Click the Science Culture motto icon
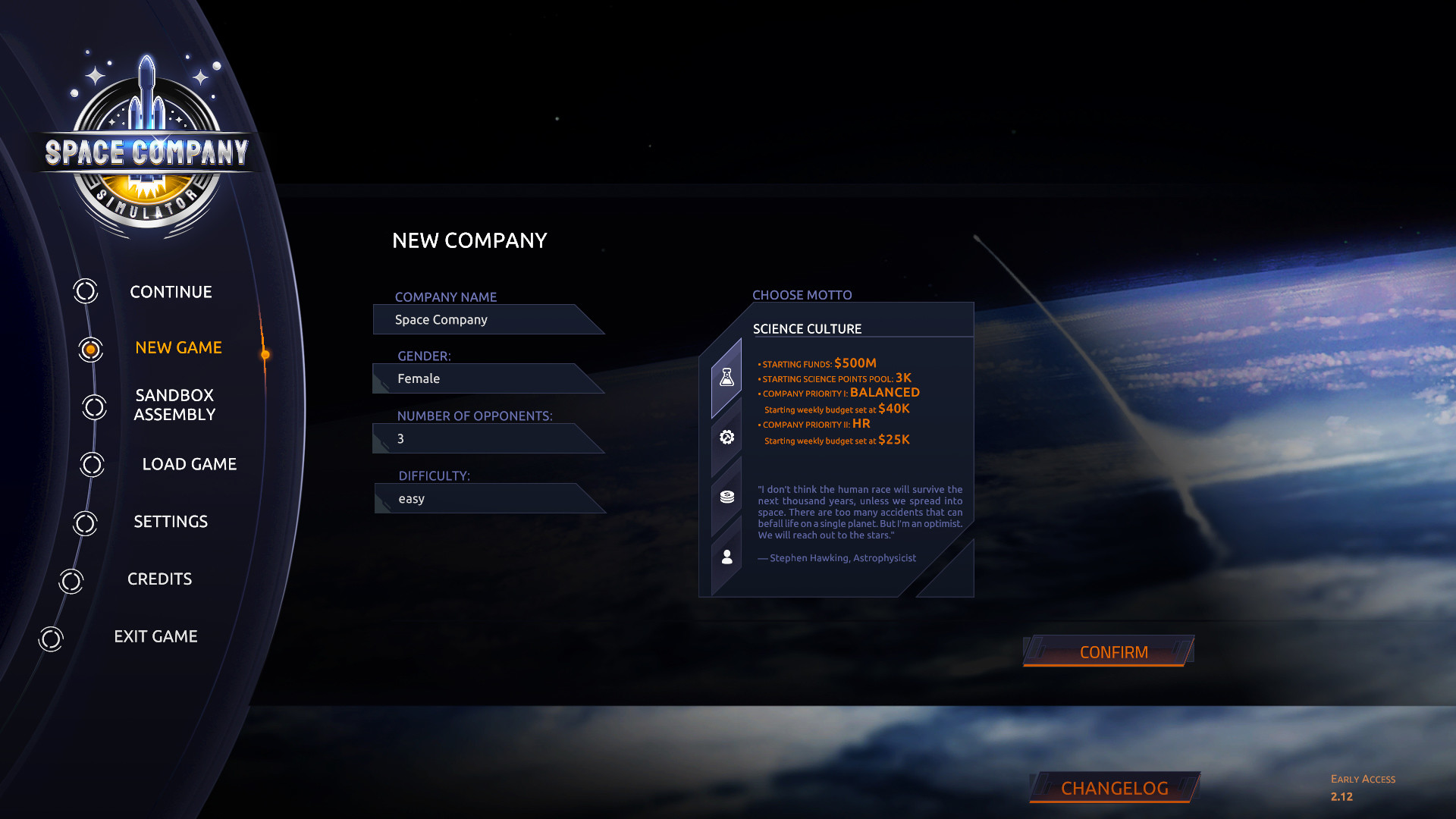This screenshot has width=1456, height=819. pyautogui.click(x=727, y=376)
